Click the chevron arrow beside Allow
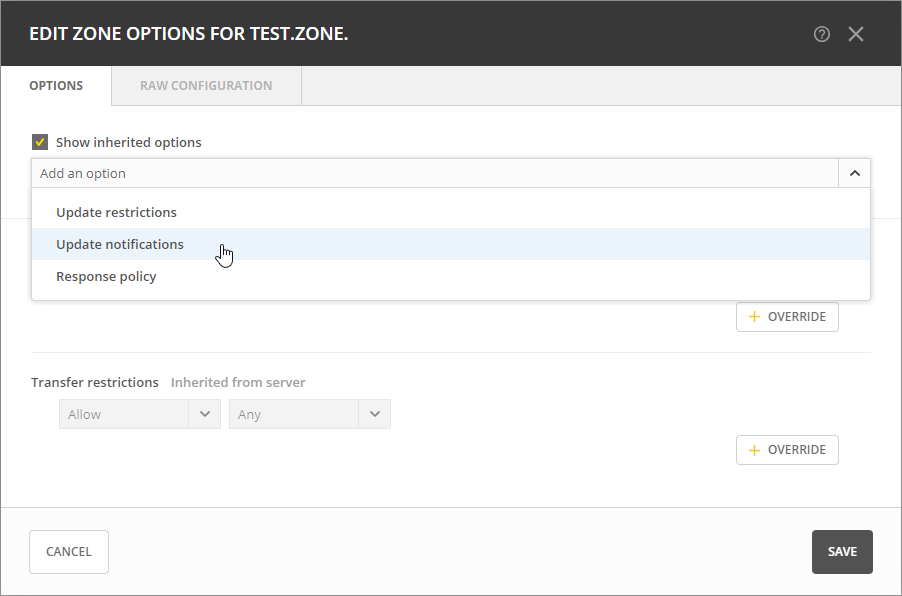This screenshot has width=902, height=596. 205,414
